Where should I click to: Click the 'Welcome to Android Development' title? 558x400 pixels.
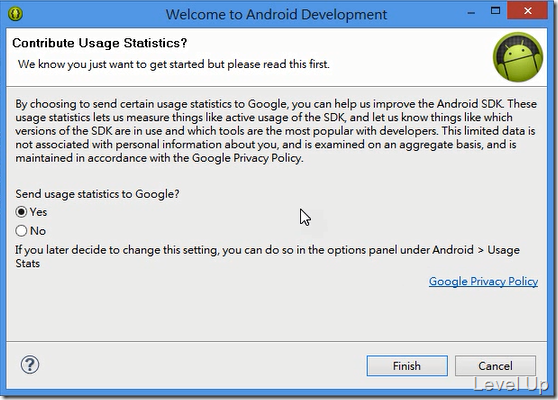coord(276,15)
